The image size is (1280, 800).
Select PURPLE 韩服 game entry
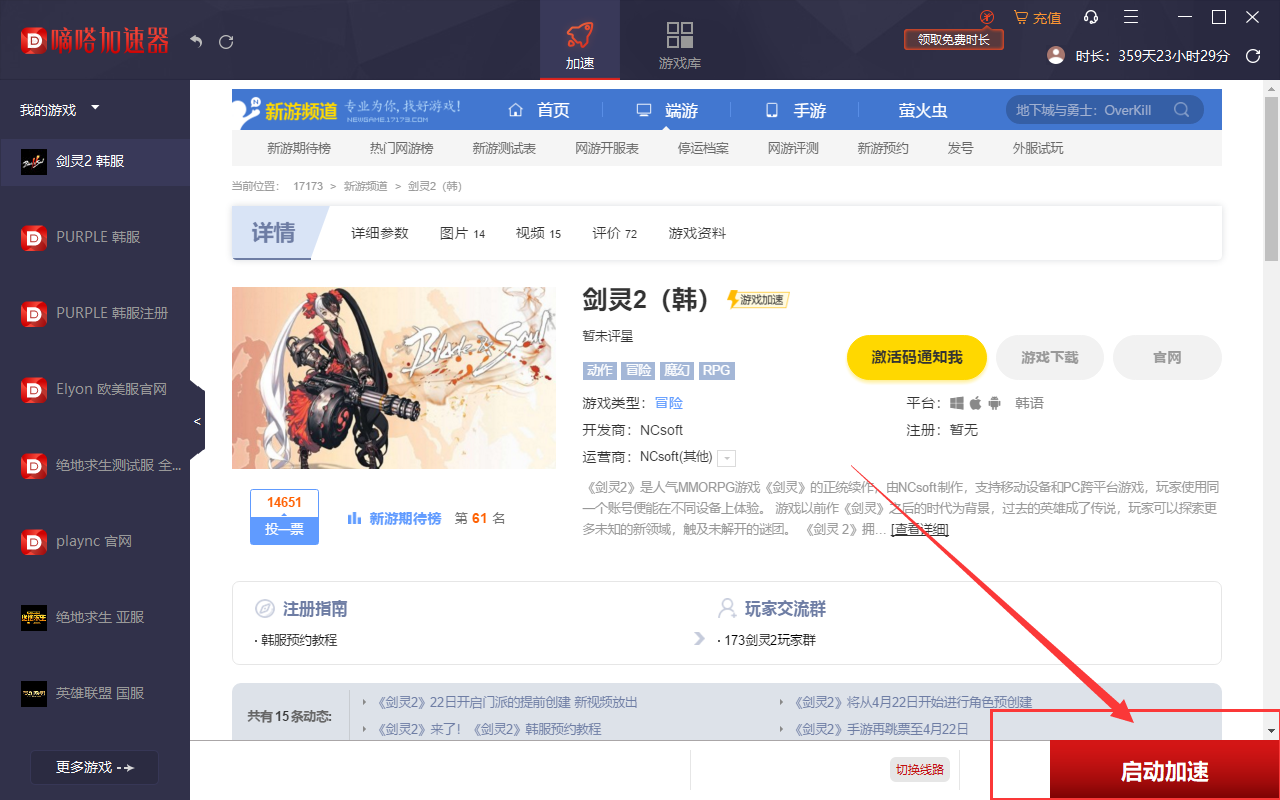[95, 237]
